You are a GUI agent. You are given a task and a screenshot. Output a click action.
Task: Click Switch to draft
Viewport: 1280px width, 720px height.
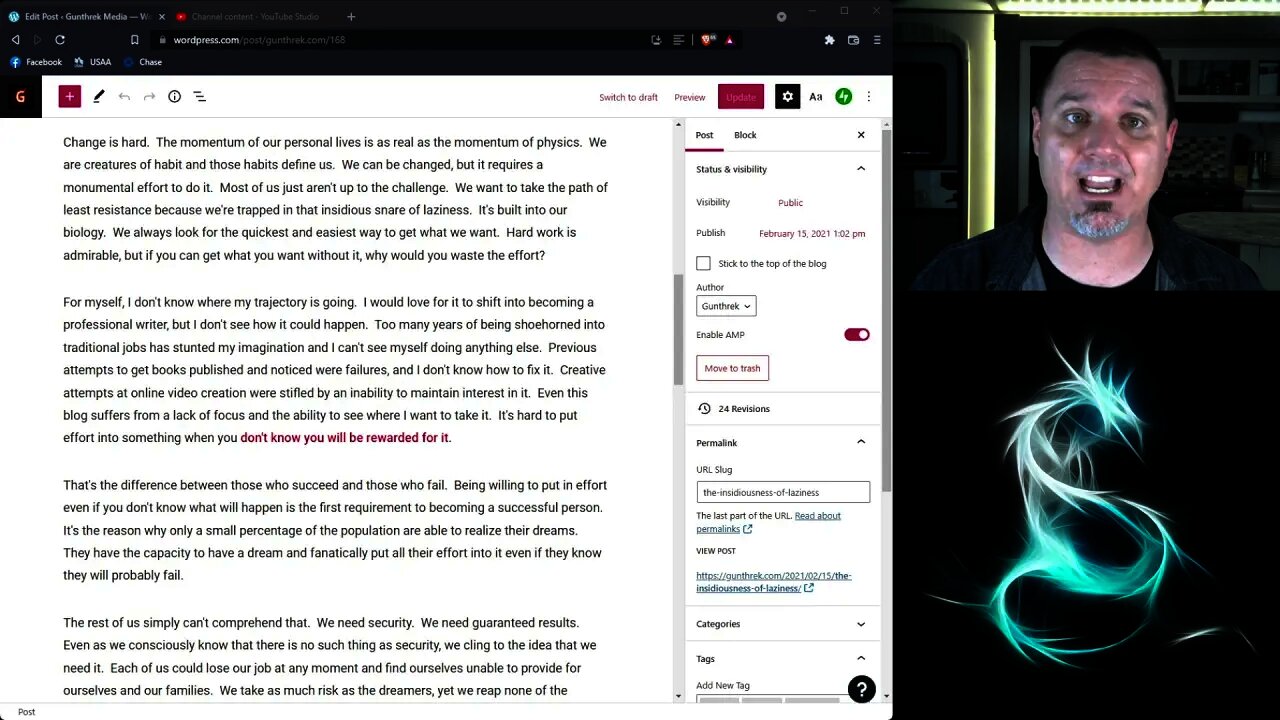(x=628, y=97)
